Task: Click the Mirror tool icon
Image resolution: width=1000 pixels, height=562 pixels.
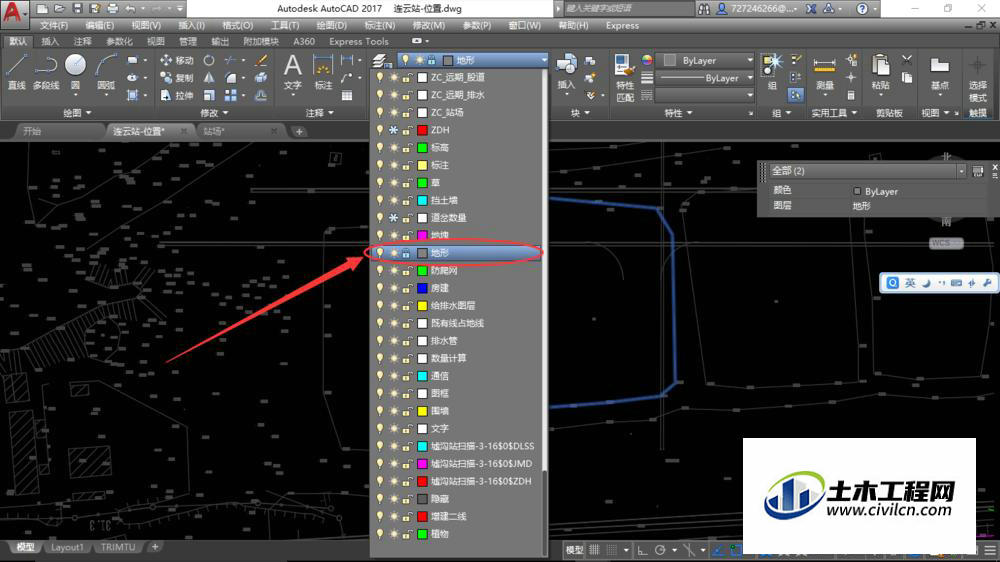Action: tap(209, 78)
